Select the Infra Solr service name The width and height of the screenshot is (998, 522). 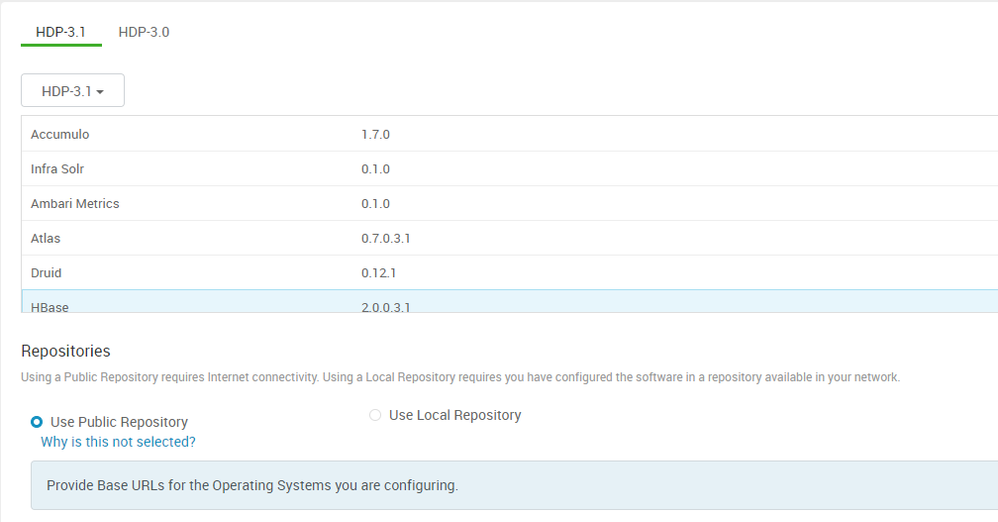(x=57, y=169)
